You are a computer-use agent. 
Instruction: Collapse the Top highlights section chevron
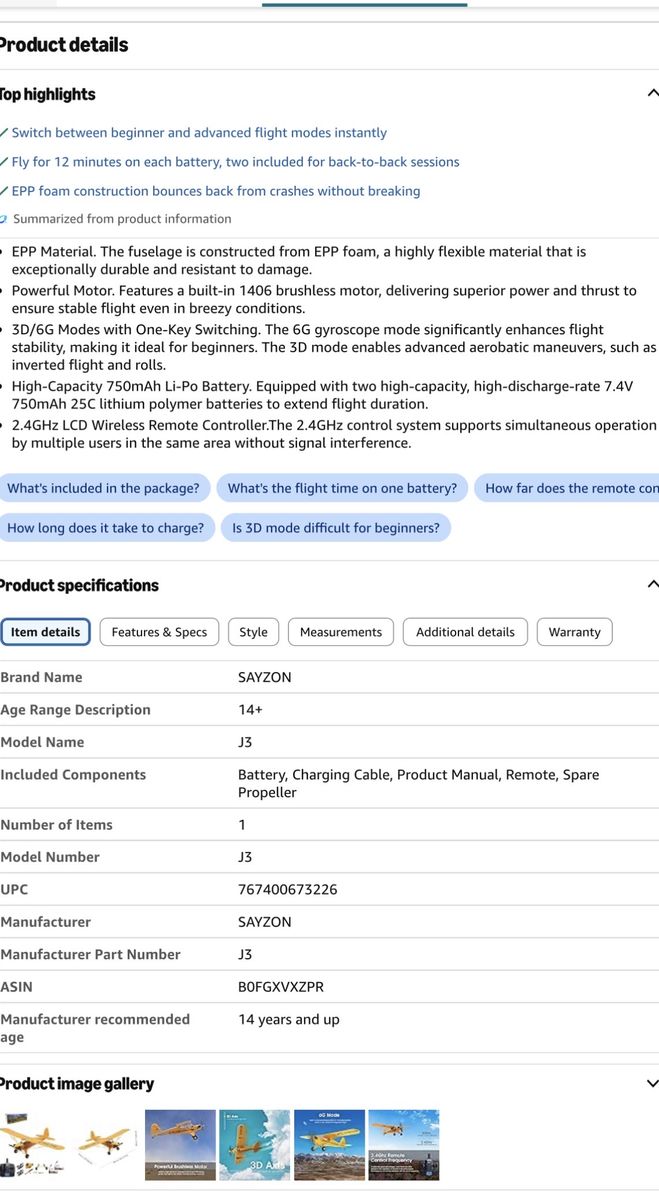[x=653, y=93]
